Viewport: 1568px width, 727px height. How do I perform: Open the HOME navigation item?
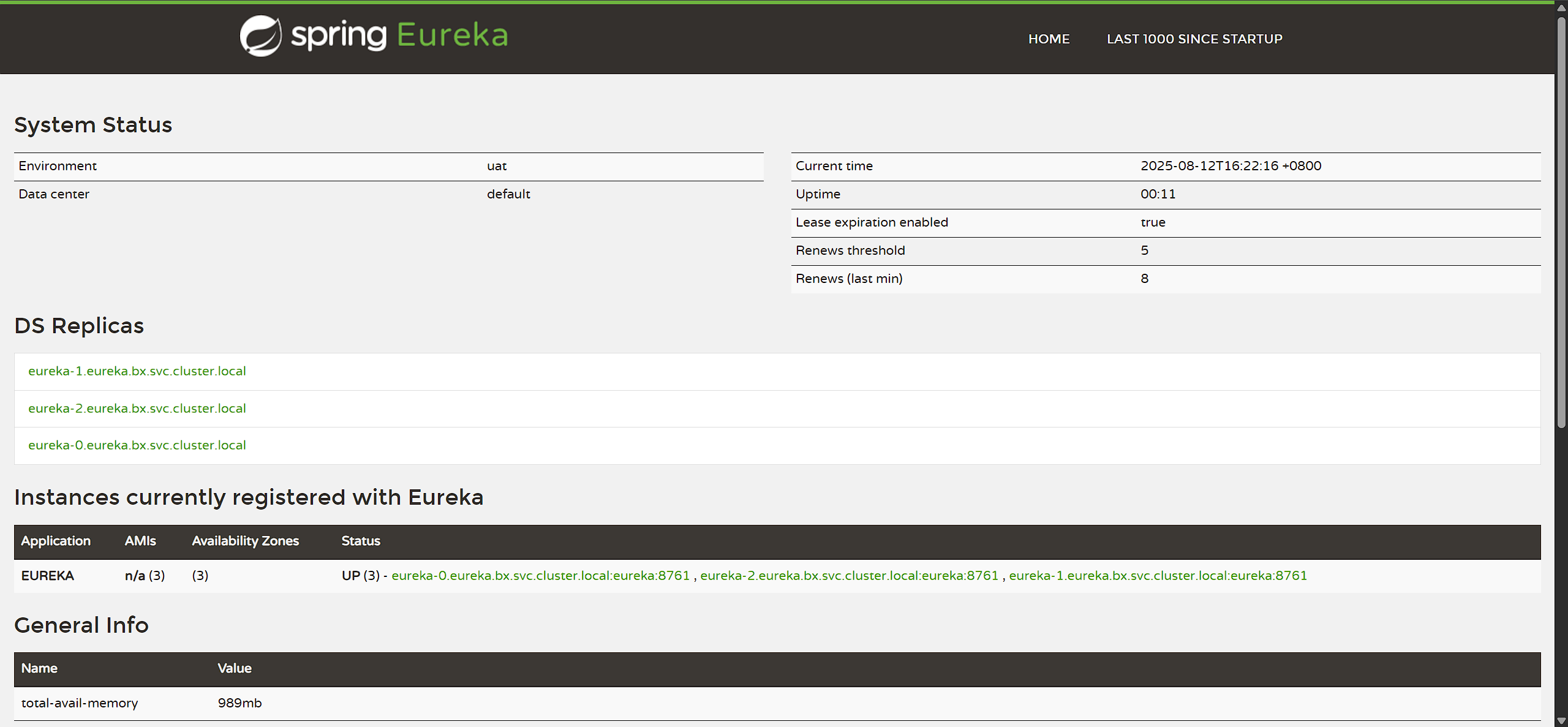coord(1049,39)
